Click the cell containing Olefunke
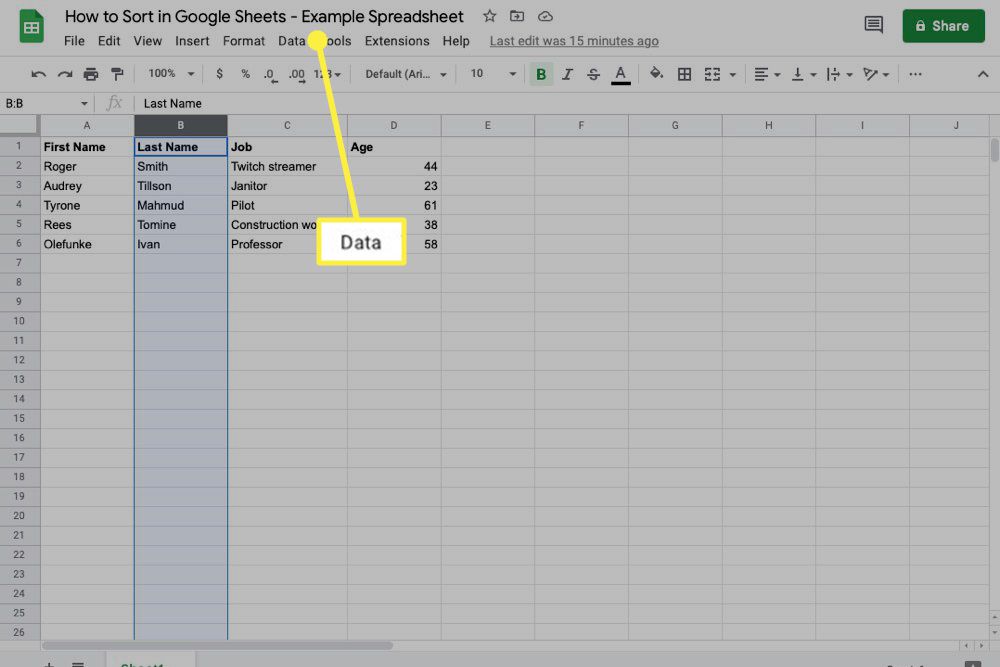Image resolution: width=1000 pixels, height=667 pixels. (87, 244)
